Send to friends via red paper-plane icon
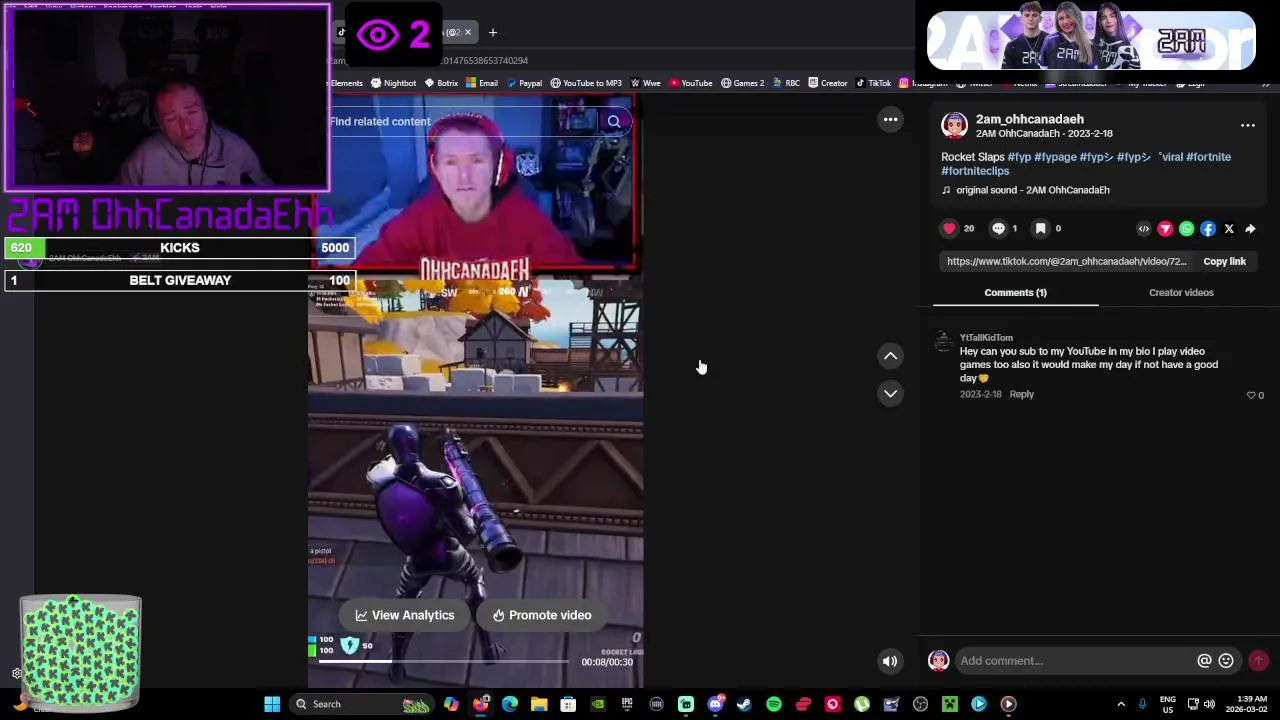1280x720 pixels. point(1165,229)
